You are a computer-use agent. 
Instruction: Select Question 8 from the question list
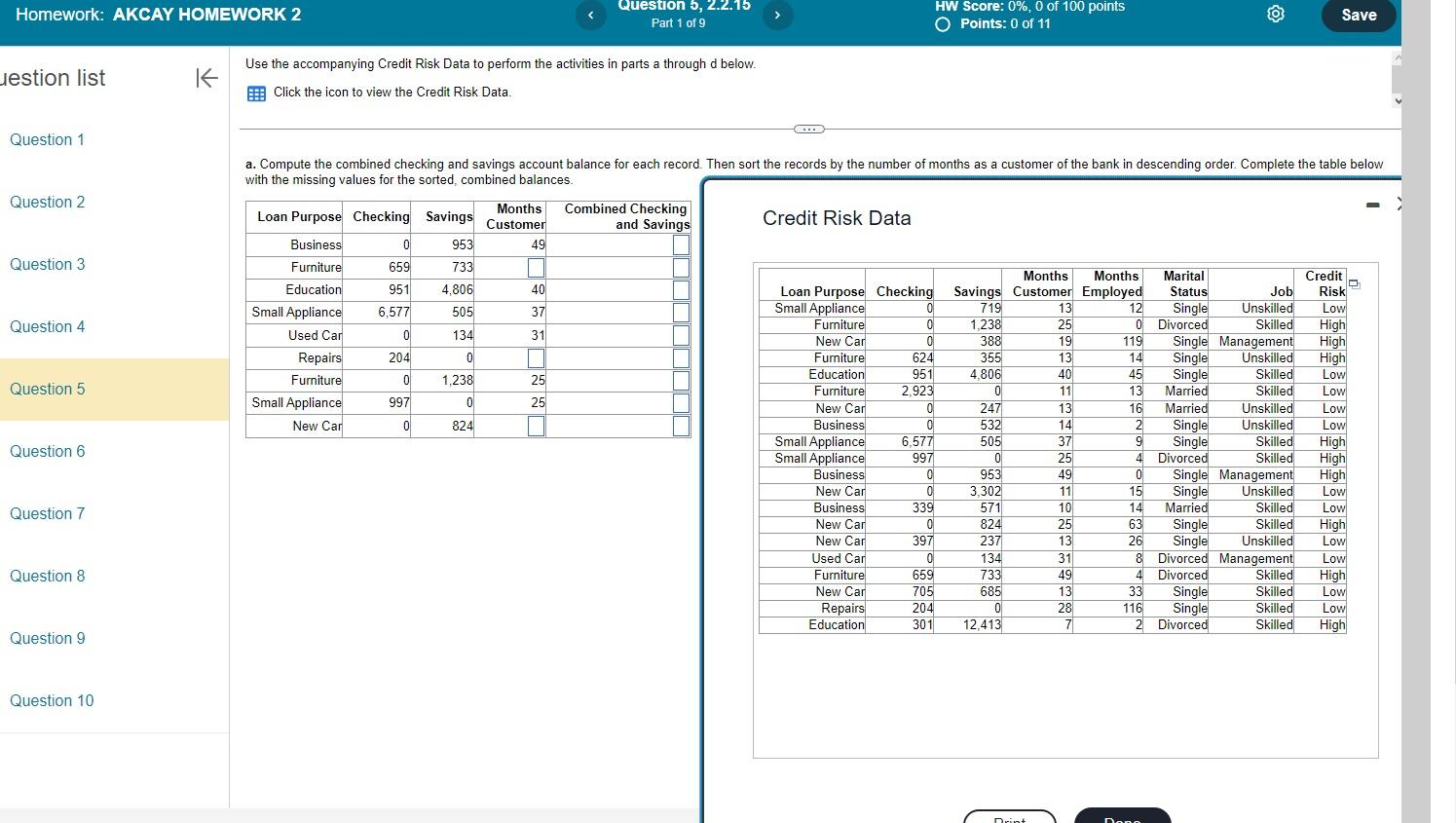coord(47,576)
